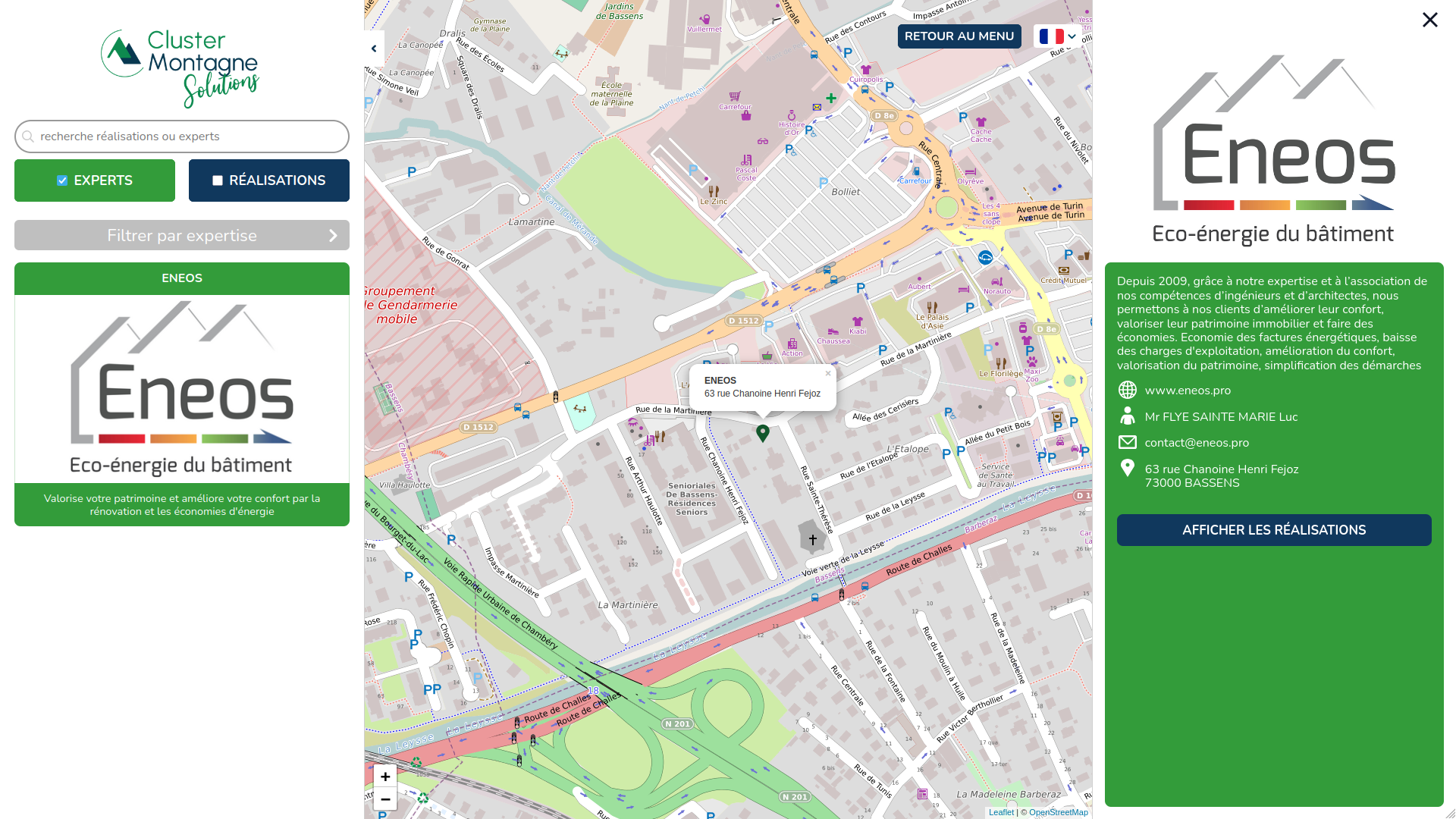
Task: Zoom in the map with plus button
Action: (x=385, y=777)
